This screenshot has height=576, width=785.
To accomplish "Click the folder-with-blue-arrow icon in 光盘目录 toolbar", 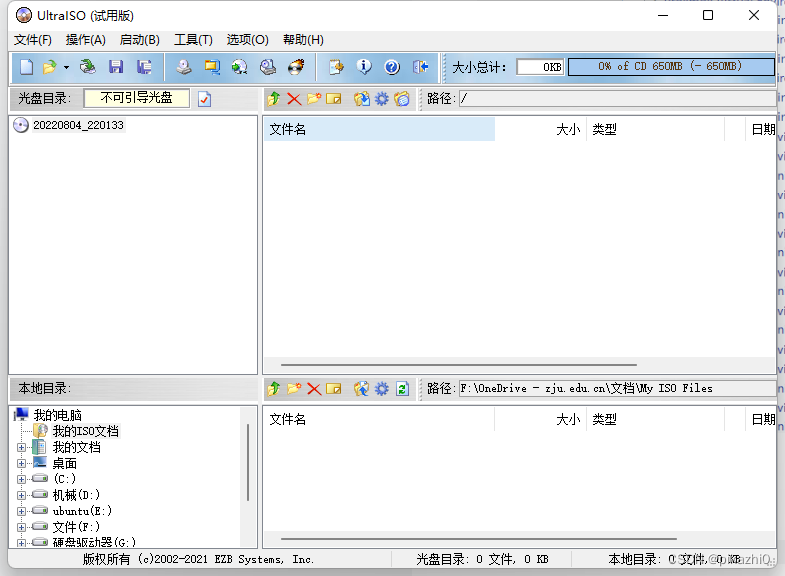I will pos(361,99).
